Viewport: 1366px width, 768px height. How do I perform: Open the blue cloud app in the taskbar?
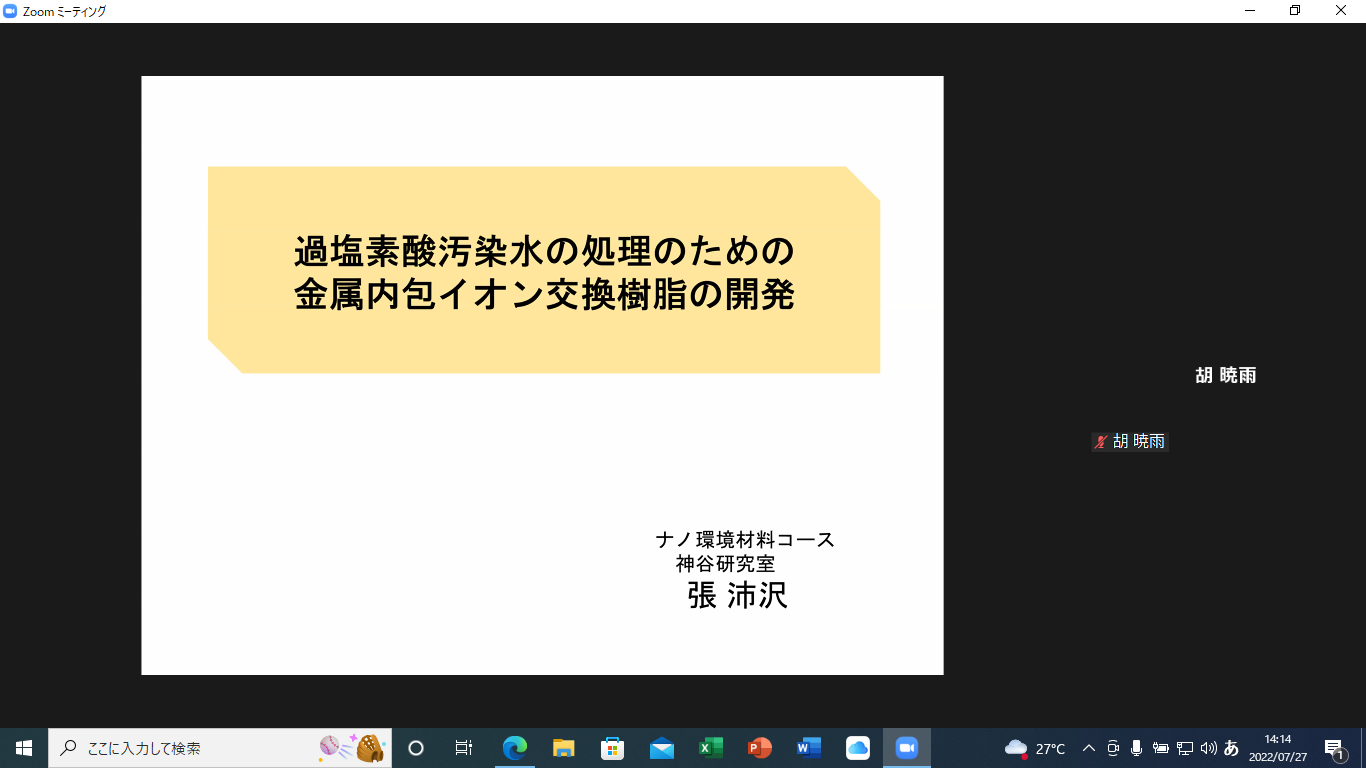tap(857, 748)
